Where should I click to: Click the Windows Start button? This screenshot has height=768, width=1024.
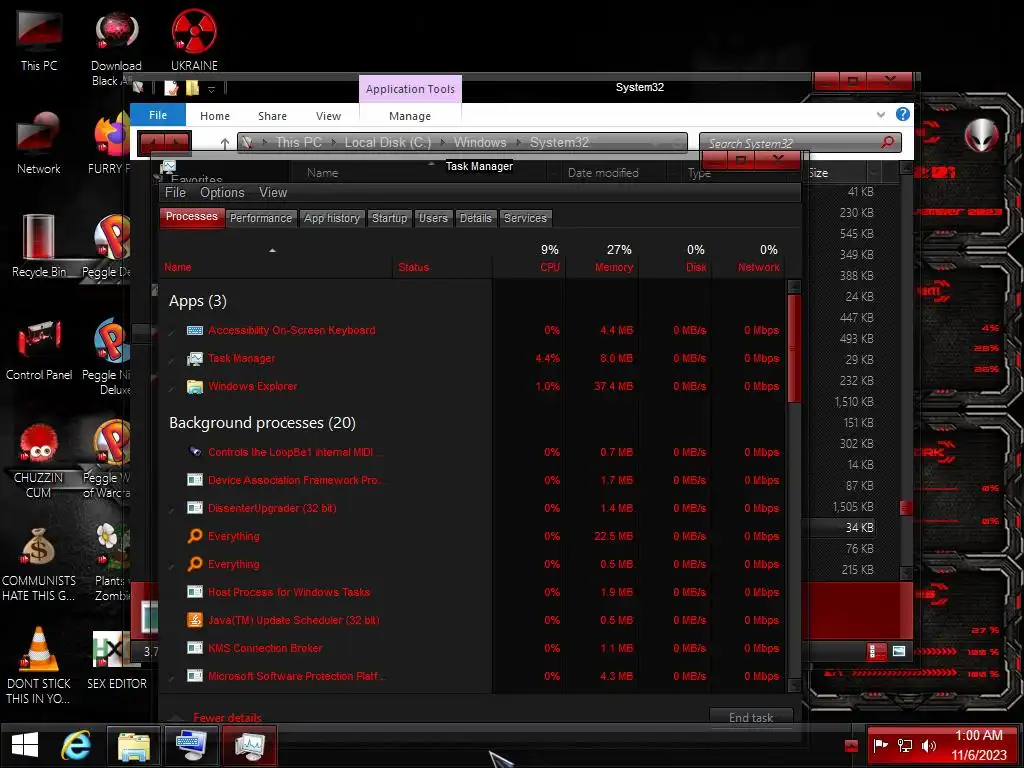[25, 745]
